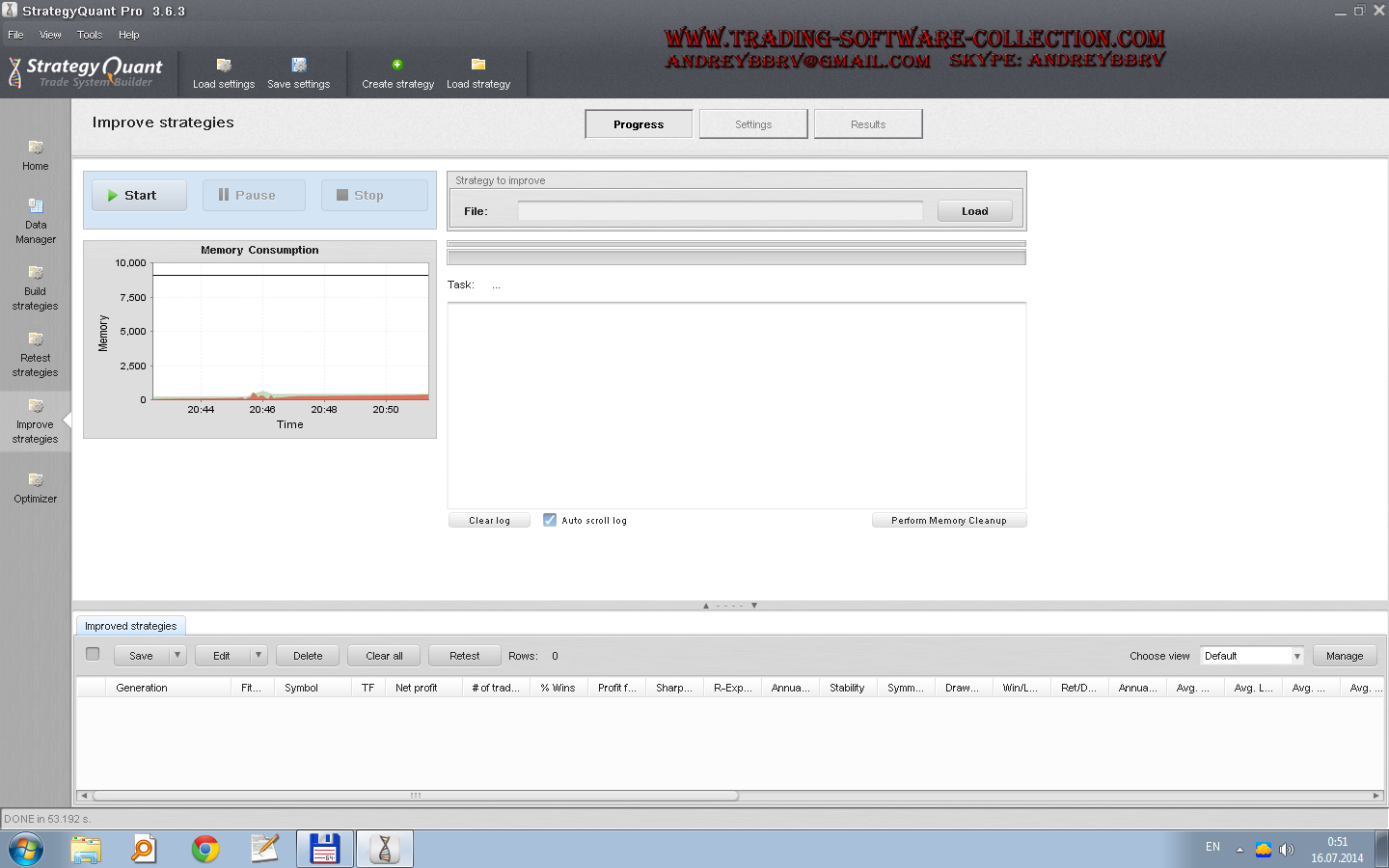Disable the Auto scroll log checkbox
Viewport: 1389px width, 868px height.
(550, 520)
